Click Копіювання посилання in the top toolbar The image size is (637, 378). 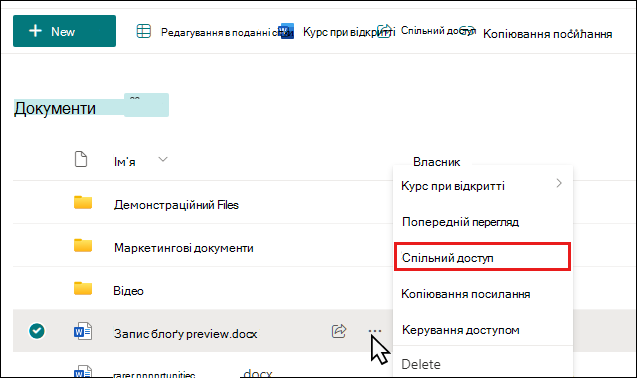[547, 34]
